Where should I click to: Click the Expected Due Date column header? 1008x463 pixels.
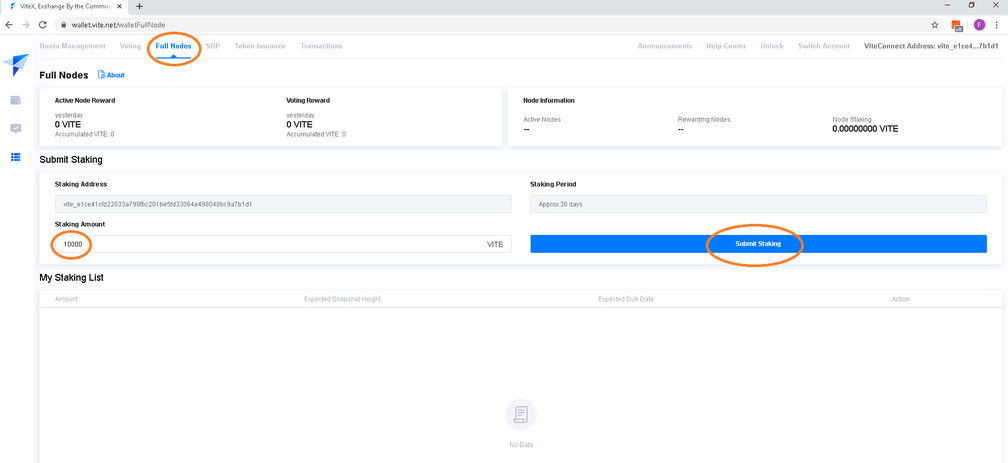point(626,299)
